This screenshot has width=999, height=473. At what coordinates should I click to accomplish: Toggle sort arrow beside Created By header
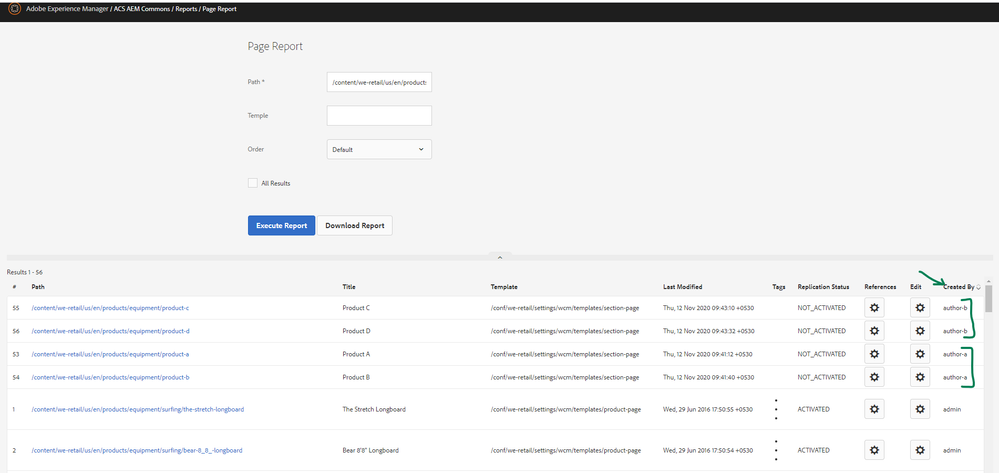point(978,287)
